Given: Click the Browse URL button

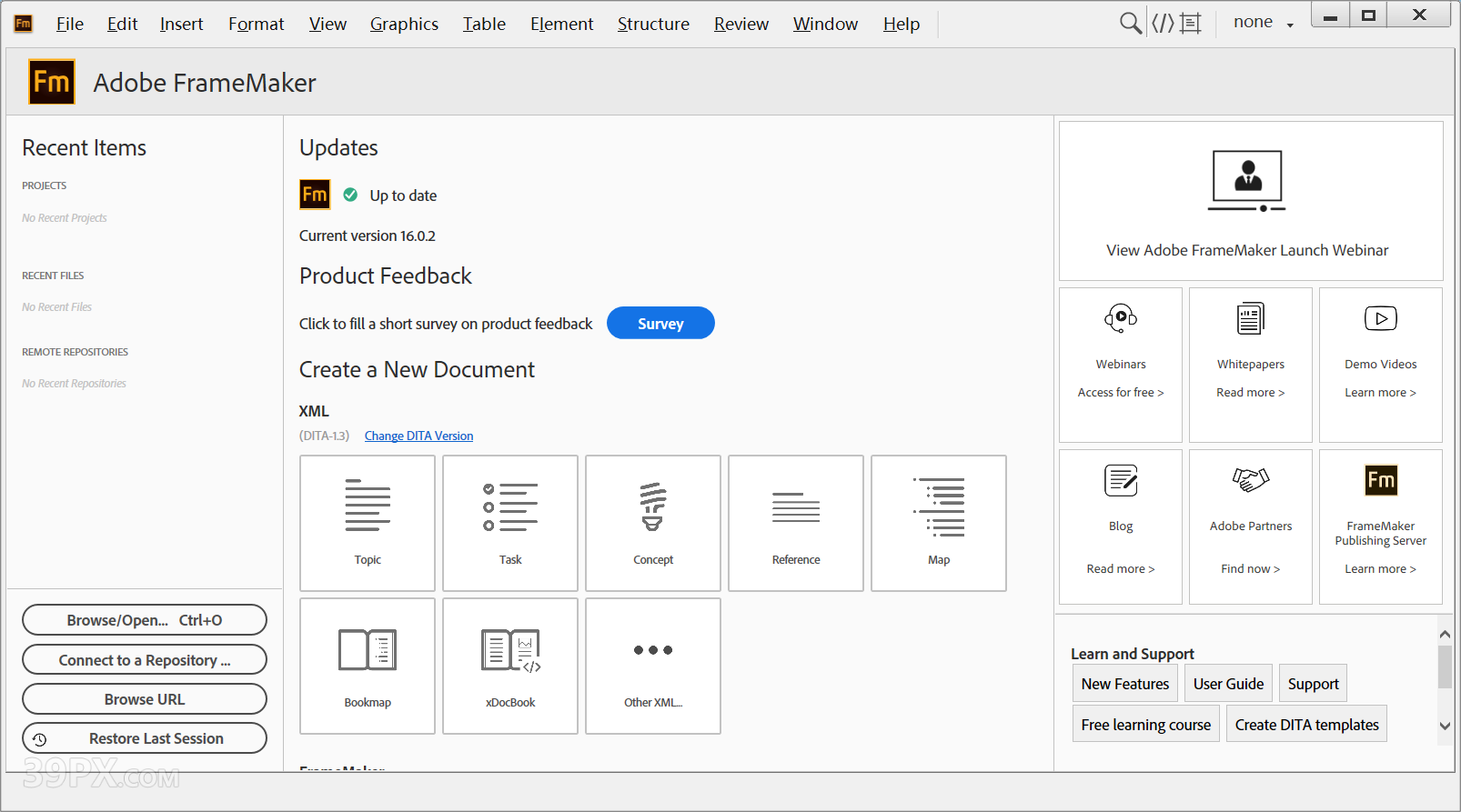Looking at the screenshot, I should coord(145,699).
